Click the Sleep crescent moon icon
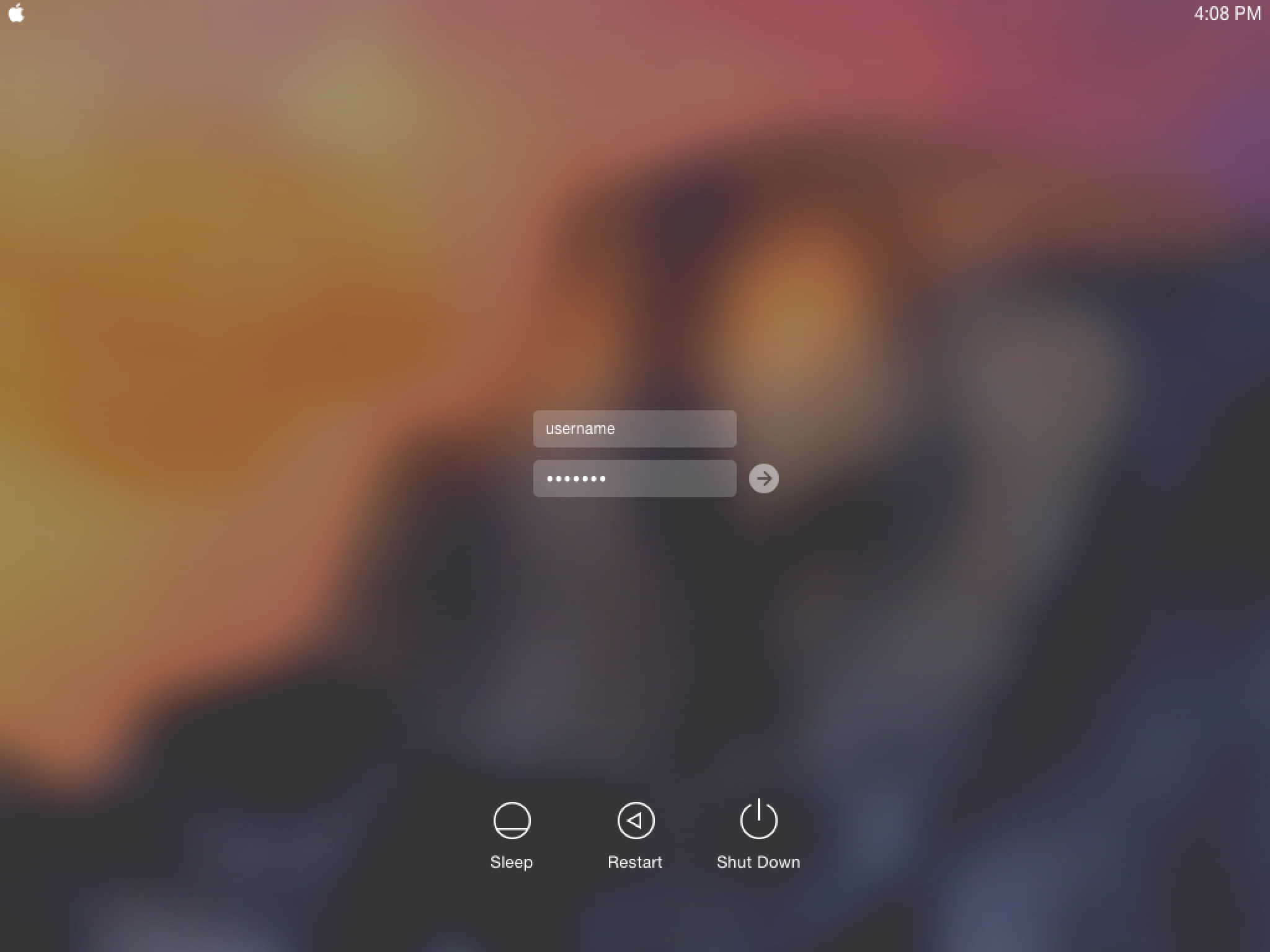Image resolution: width=1270 pixels, height=952 pixels. (x=511, y=819)
